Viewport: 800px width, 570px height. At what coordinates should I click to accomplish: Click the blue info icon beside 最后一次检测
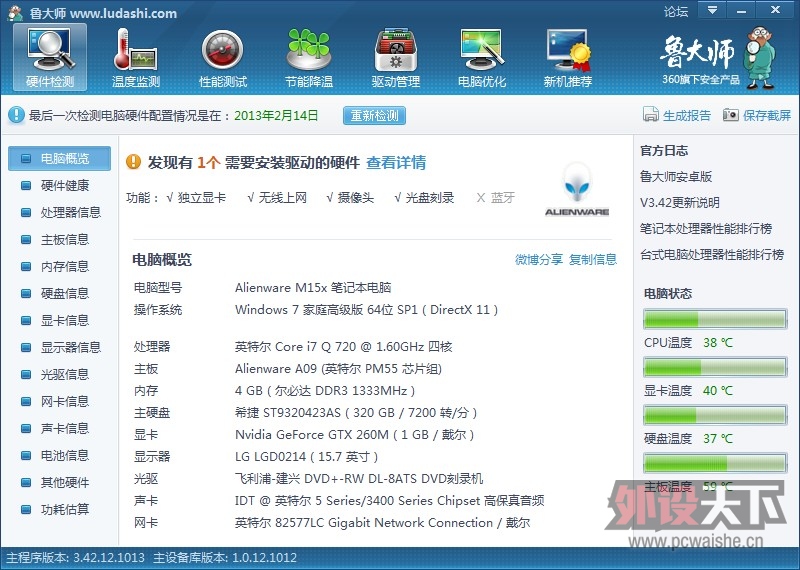tap(16, 115)
